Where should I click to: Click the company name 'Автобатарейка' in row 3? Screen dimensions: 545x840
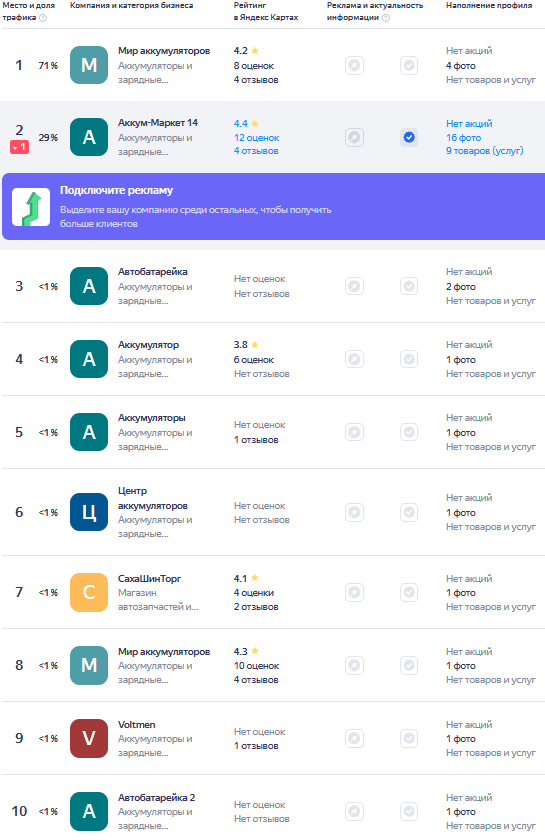(x=153, y=272)
